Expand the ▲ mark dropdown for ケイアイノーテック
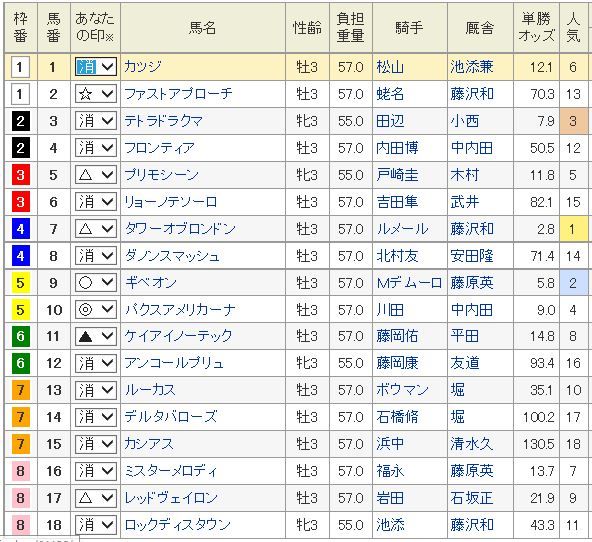Screen dimensions: 592x542 96,336
